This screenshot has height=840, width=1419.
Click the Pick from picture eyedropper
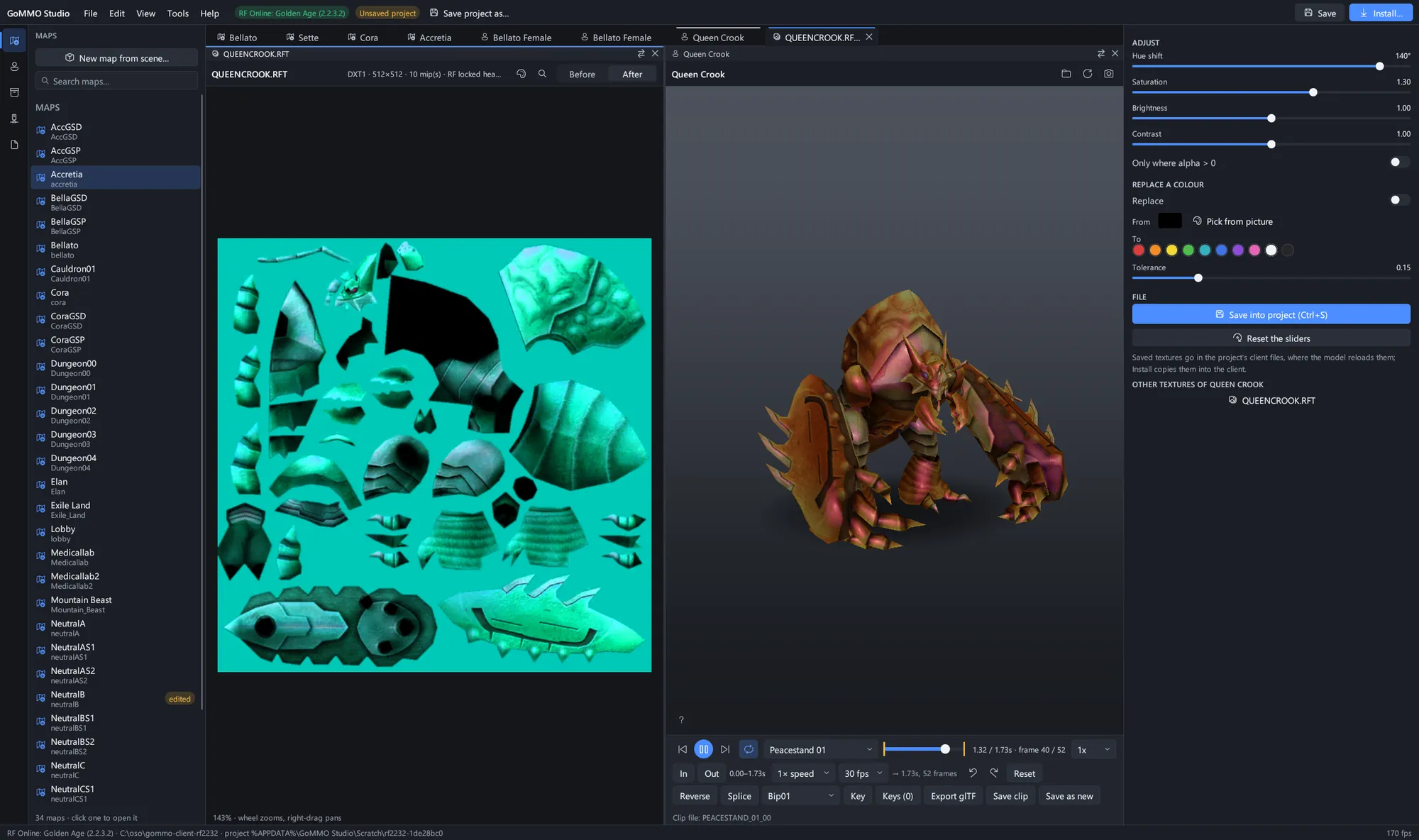coord(1232,221)
